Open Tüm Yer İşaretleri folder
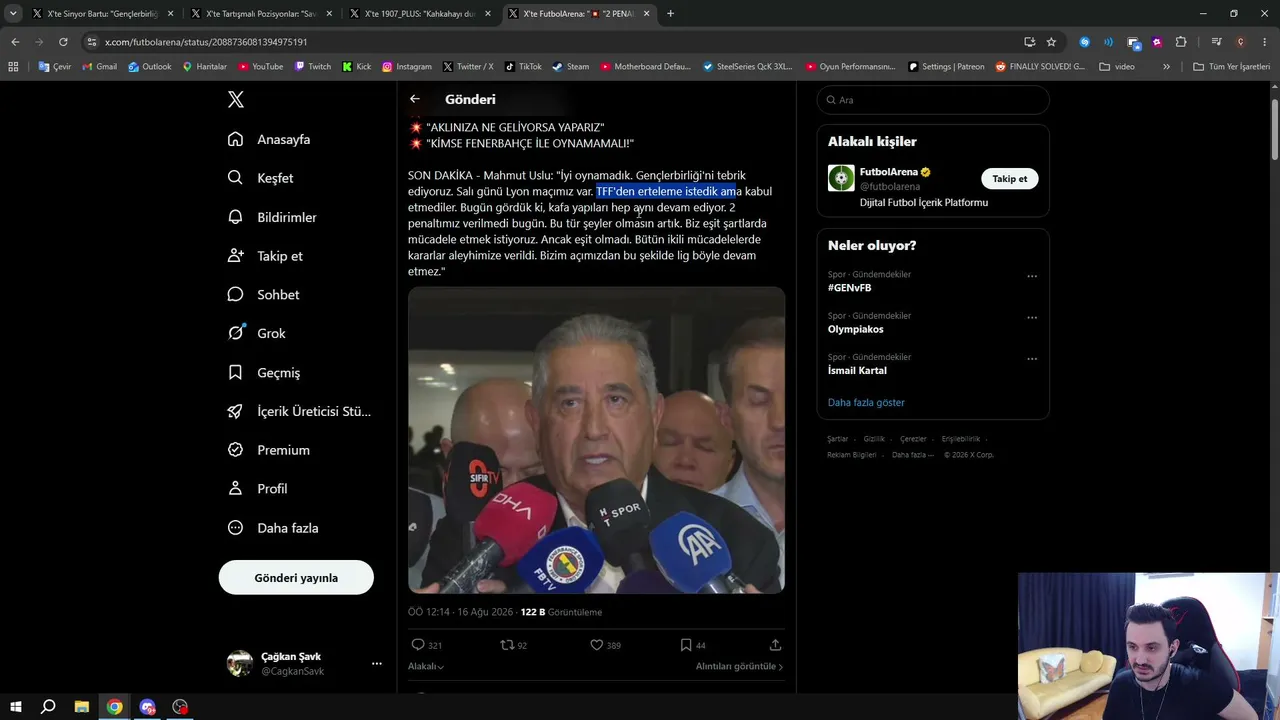Viewport: 1280px width, 720px height. tap(1231, 67)
